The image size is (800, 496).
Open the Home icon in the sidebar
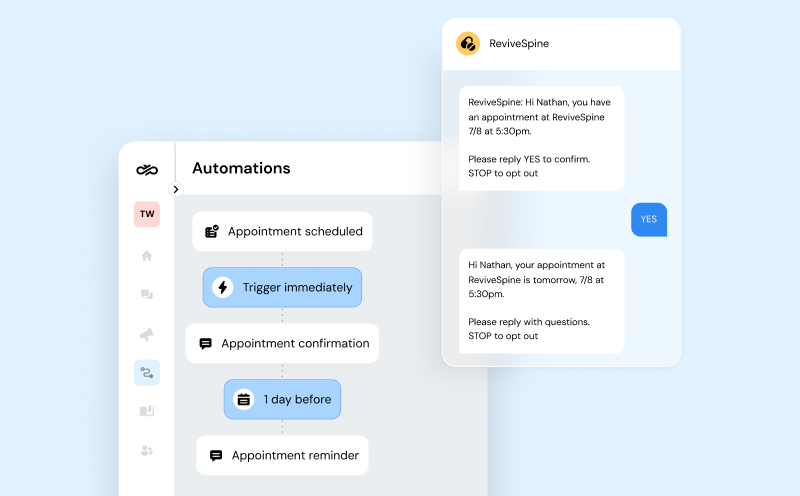[x=147, y=256]
